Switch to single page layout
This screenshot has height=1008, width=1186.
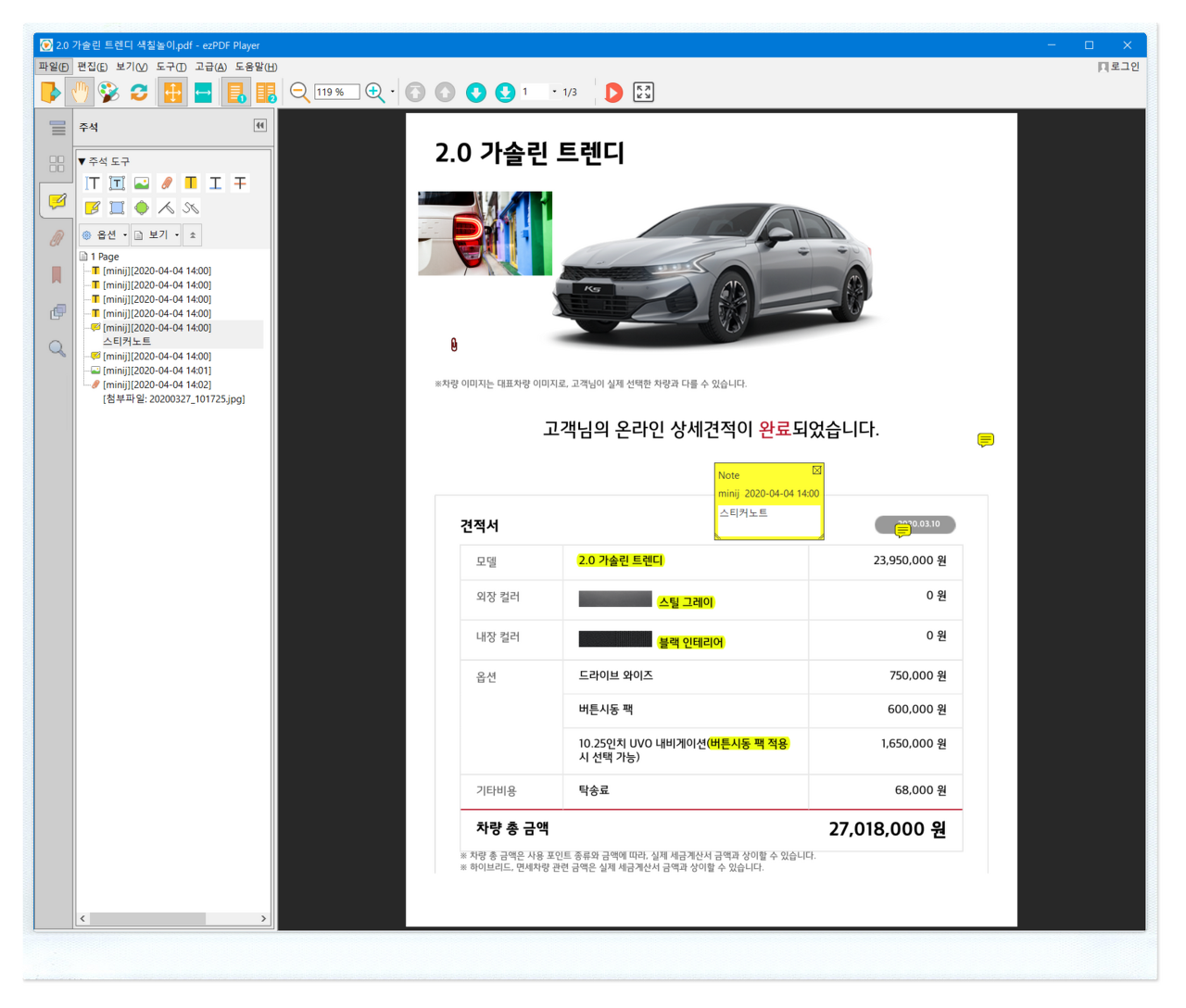pos(235,92)
